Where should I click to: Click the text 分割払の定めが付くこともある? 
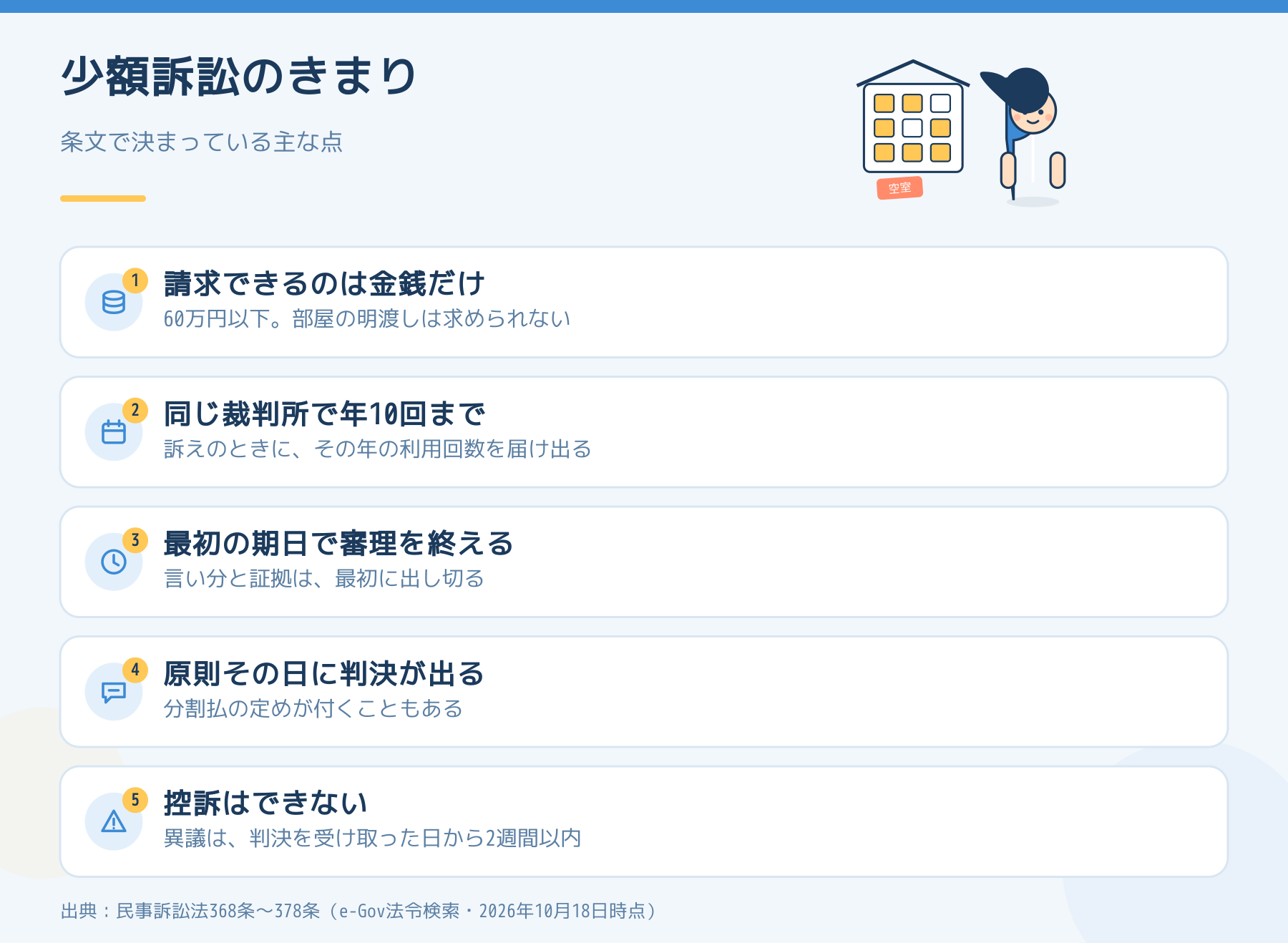313,708
